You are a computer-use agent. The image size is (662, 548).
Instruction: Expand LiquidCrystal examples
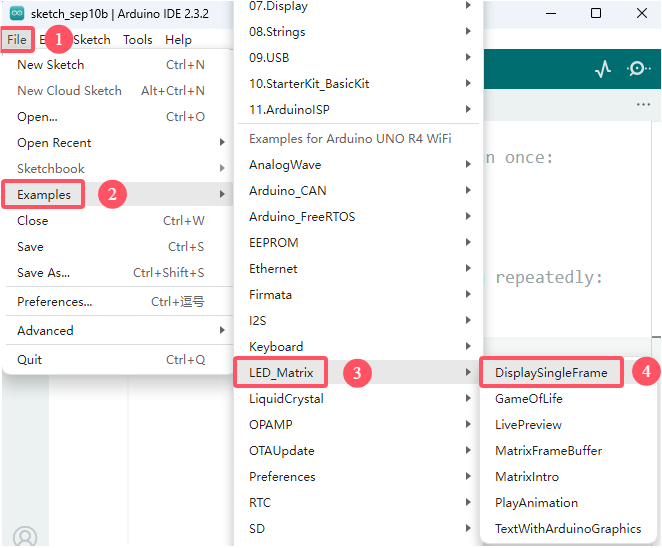click(x=359, y=399)
